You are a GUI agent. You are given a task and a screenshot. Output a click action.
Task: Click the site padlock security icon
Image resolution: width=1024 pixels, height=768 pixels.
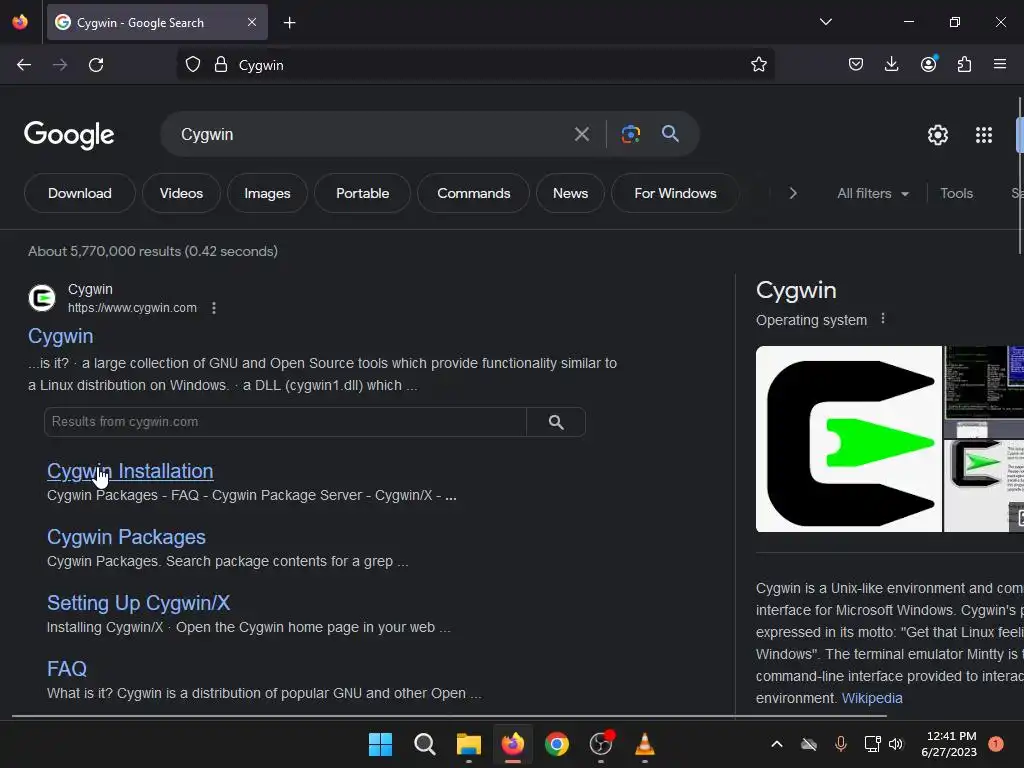(x=221, y=65)
